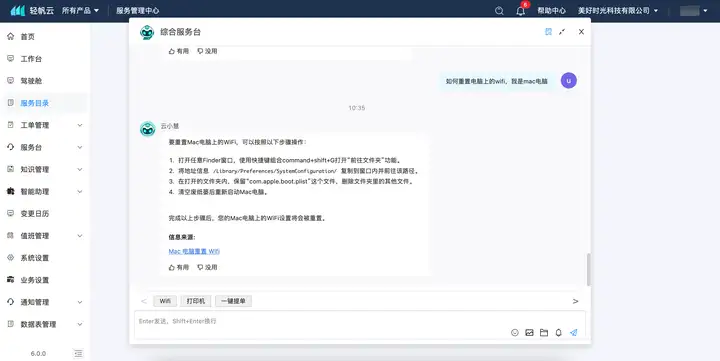Click the 打印机 quick reply button

(x=196, y=301)
